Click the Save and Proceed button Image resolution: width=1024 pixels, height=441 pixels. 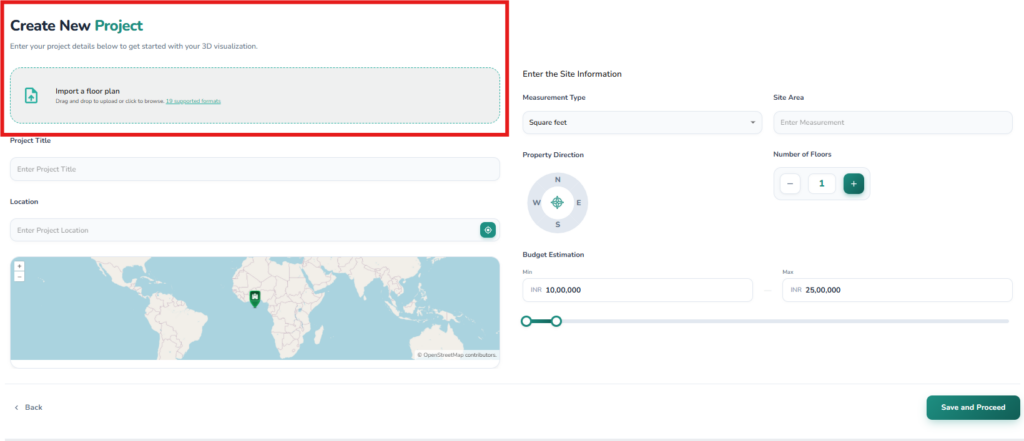click(972, 407)
